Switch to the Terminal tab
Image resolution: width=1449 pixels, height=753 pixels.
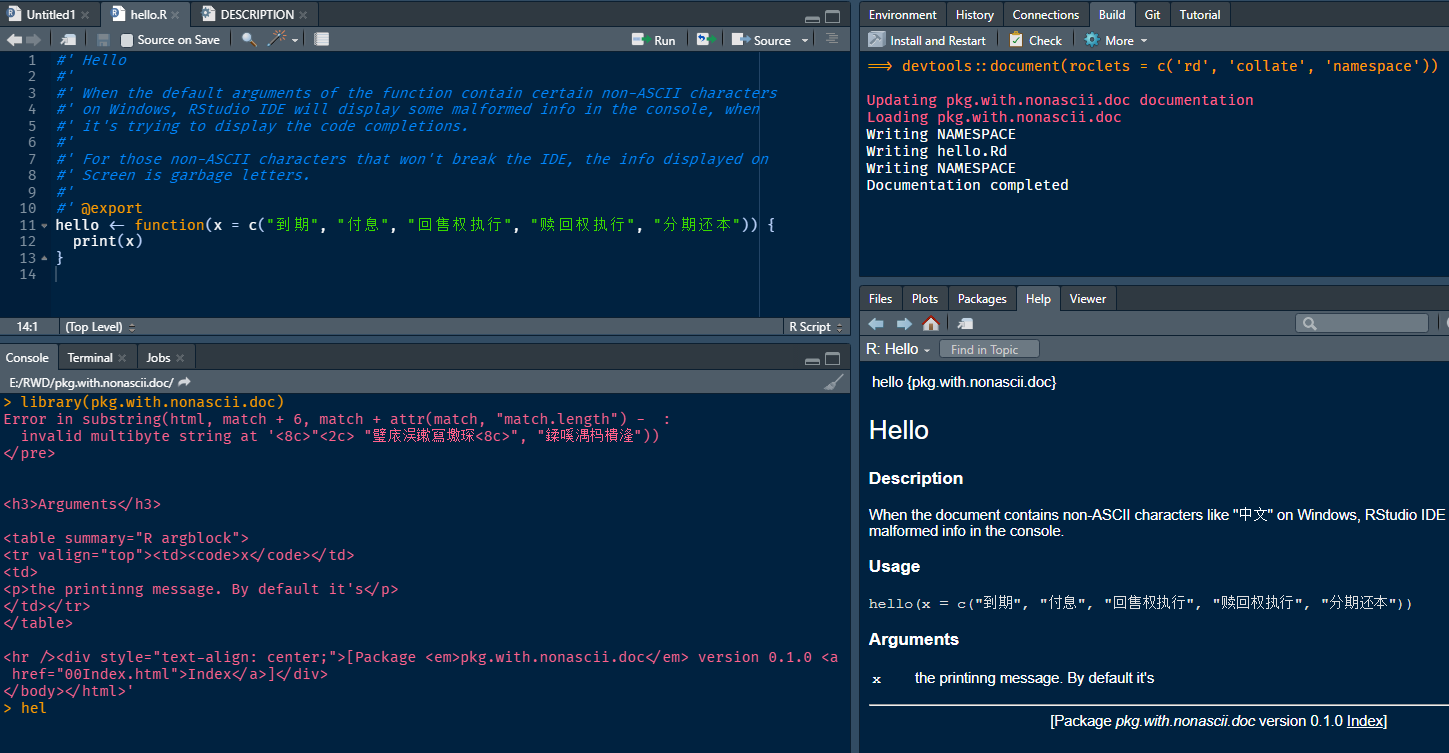click(89, 357)
